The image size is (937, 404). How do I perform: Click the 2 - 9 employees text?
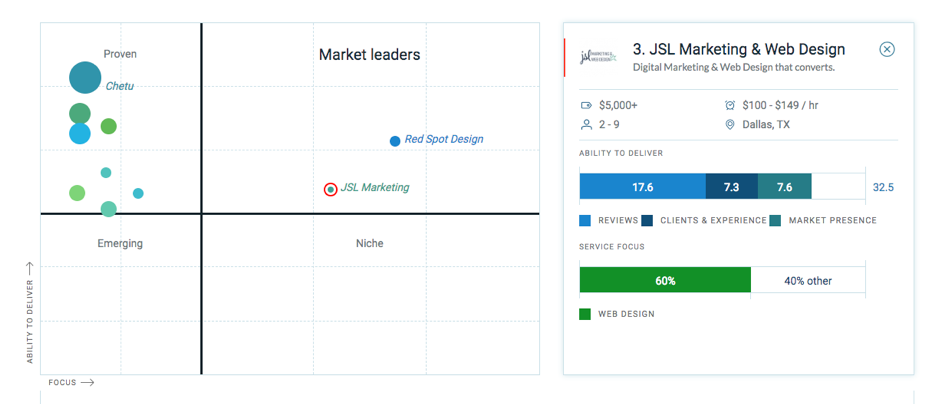610,125
